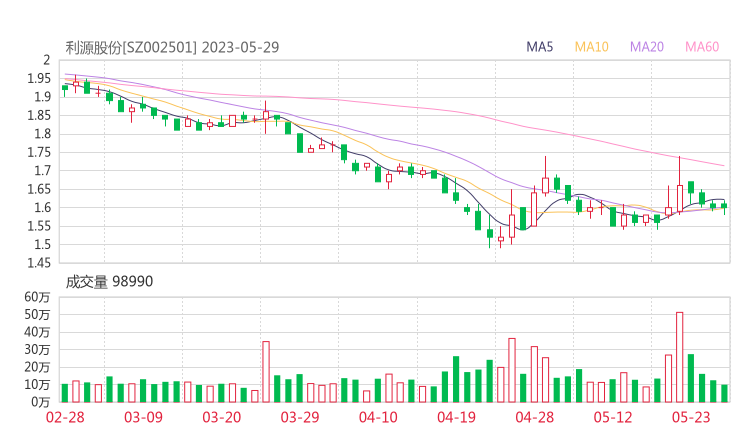The width and height of the screenshot is (740, 440).
Task: Click the tallest volume bar above 50万
Action: (x=680, y=357)
